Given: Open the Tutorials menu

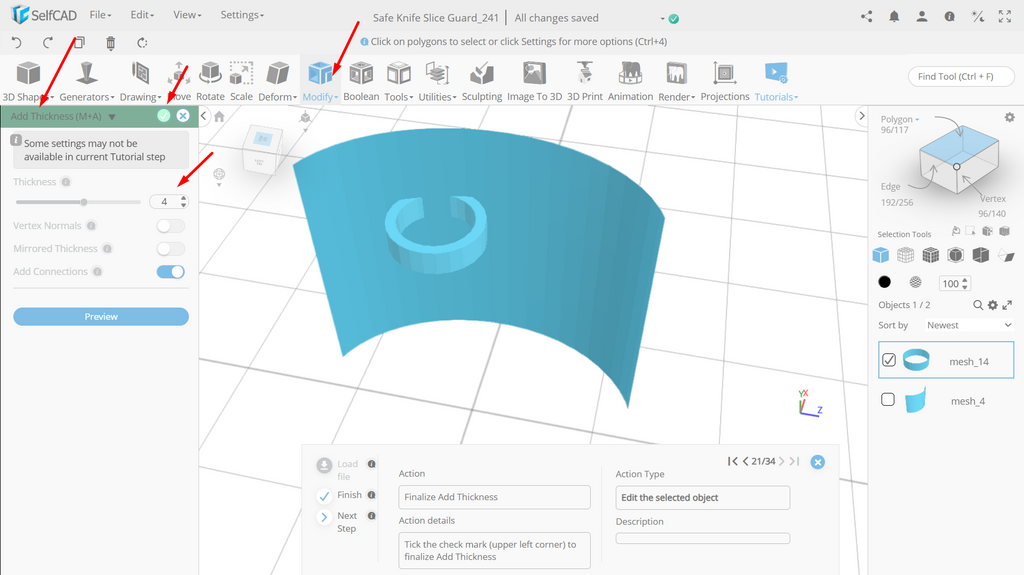Looking at the screenshot, I should (x=776, y=81).
